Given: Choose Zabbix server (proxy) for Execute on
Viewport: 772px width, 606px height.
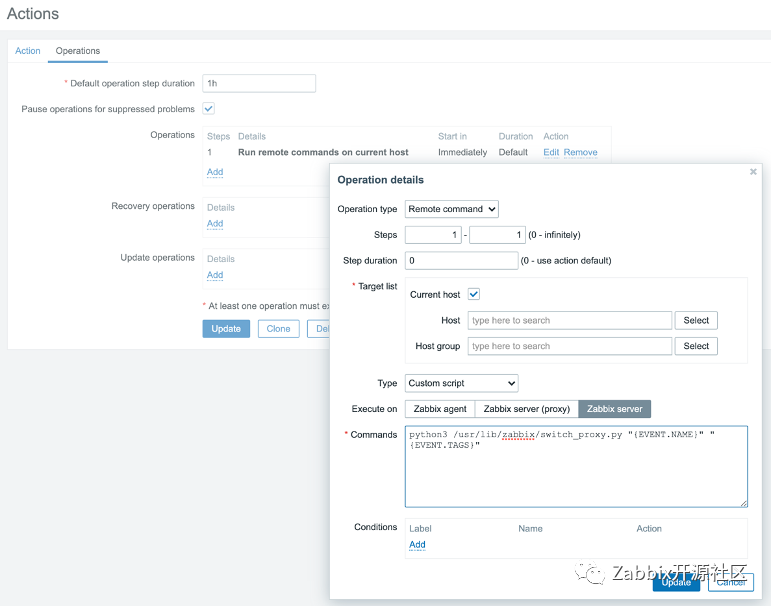Looking at the screenshot, I should (526, 409).
